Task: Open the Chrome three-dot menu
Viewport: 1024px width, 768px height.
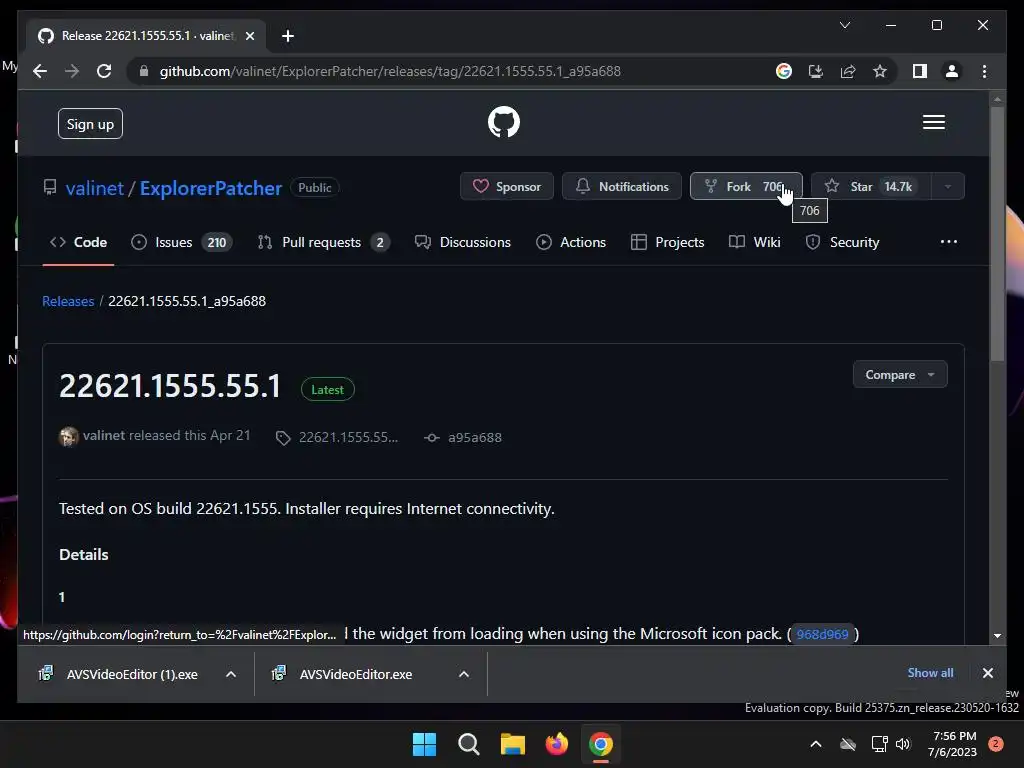Action: 984,71
